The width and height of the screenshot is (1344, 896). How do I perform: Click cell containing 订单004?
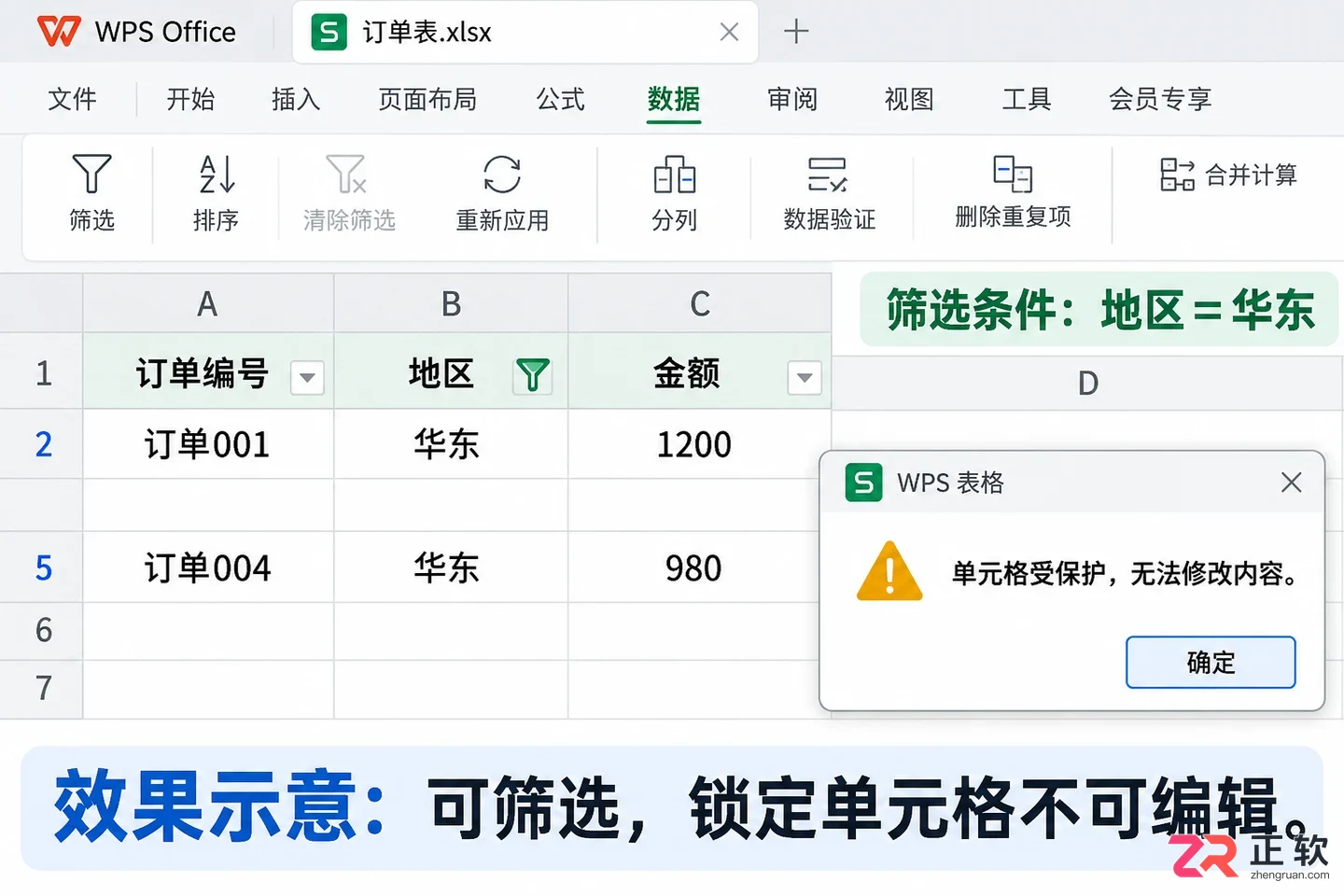(208, 567)
